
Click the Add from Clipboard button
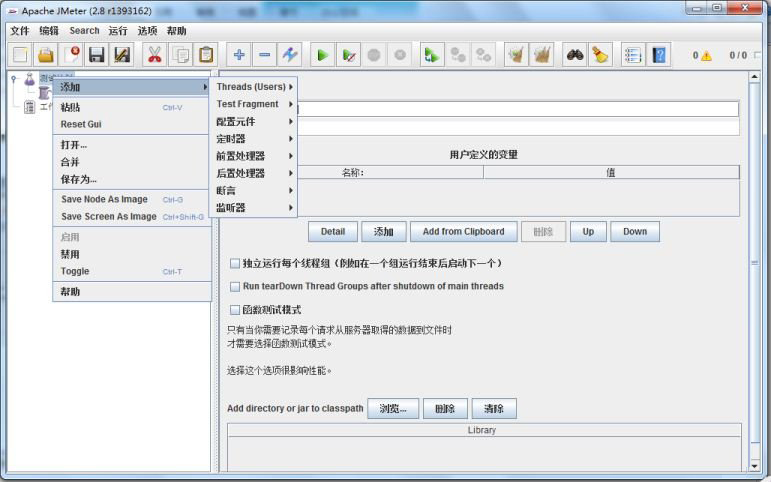pos(463,232)
